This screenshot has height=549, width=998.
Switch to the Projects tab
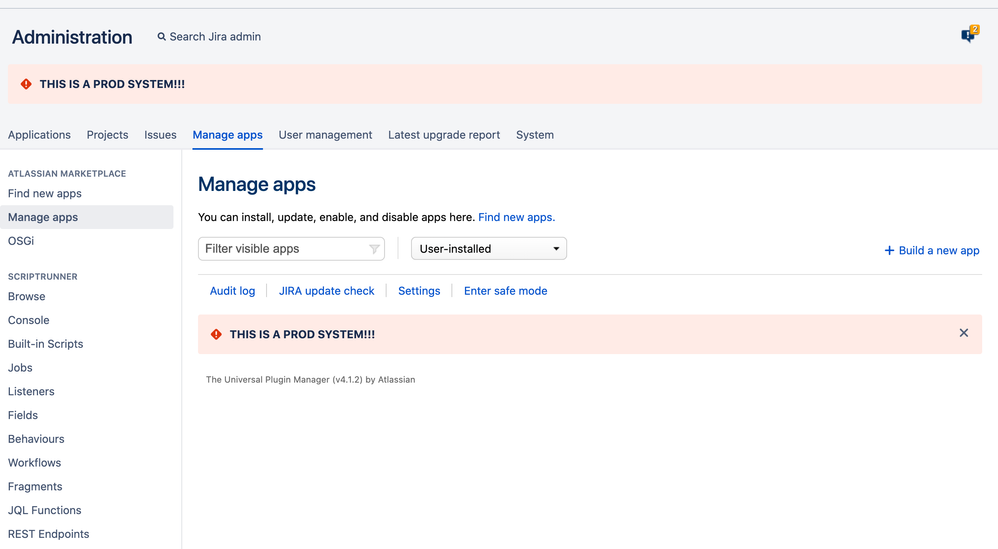coord(108,135)
